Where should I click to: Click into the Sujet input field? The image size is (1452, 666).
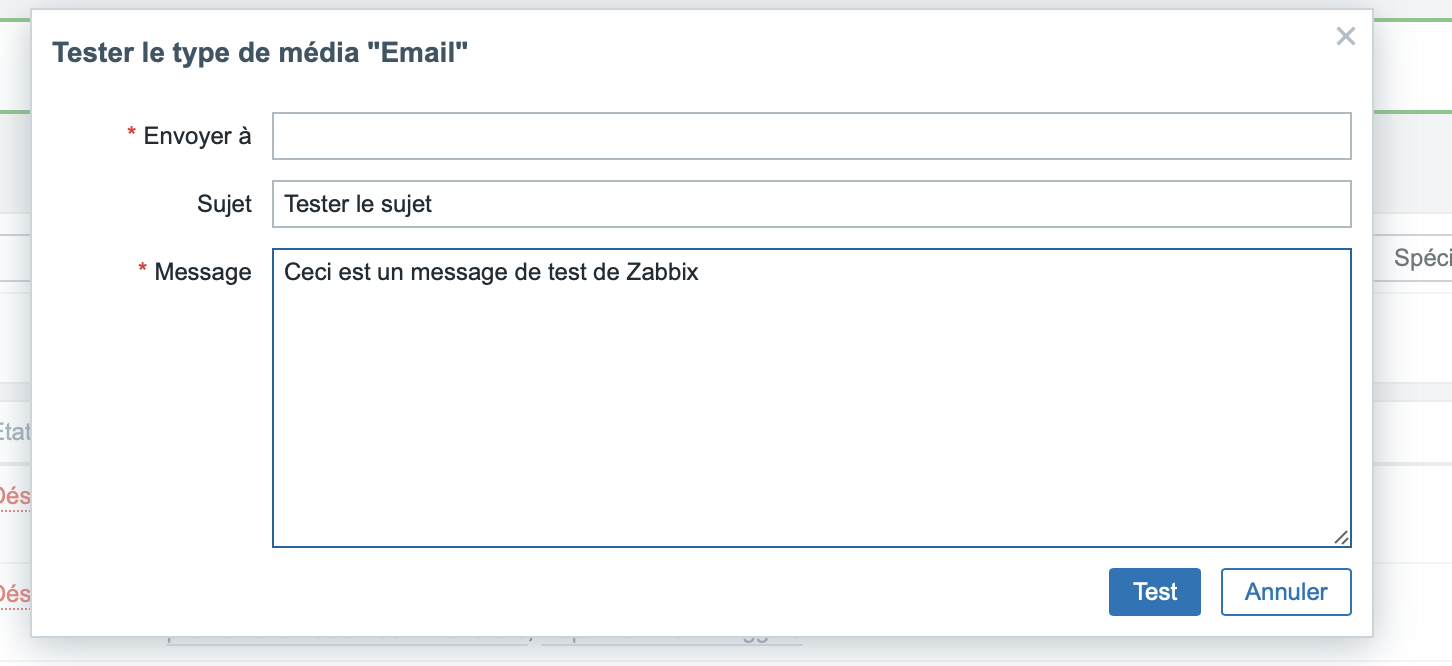click(x=811, y=204)
